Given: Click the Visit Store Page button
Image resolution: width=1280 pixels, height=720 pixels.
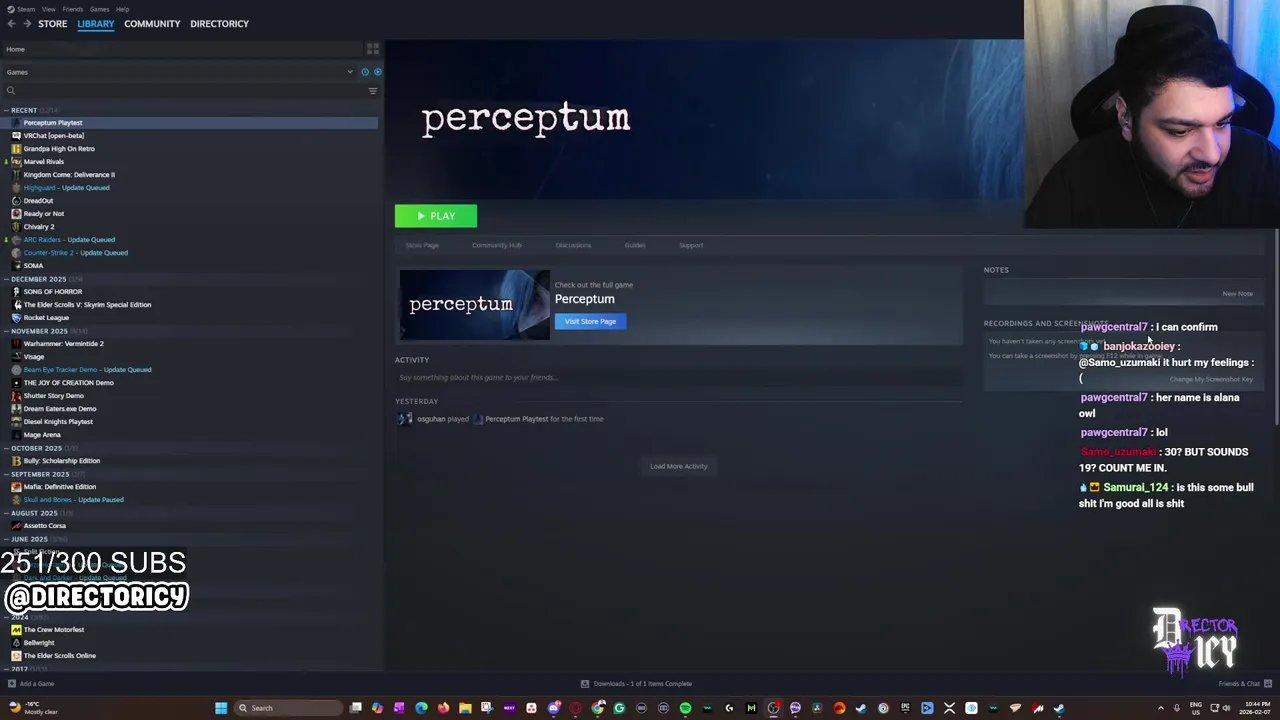Looking at the screenshot, I should [x=590, y=321].
